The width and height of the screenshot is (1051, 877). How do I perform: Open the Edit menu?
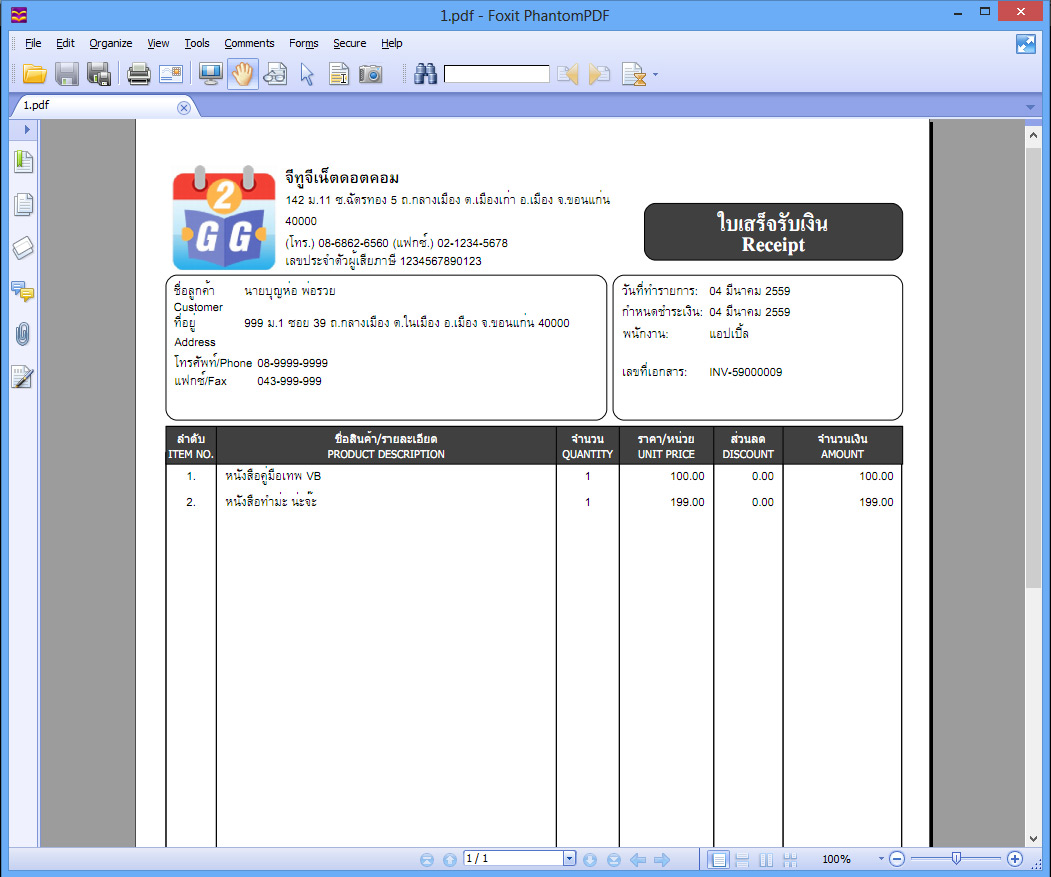[65, 43]
